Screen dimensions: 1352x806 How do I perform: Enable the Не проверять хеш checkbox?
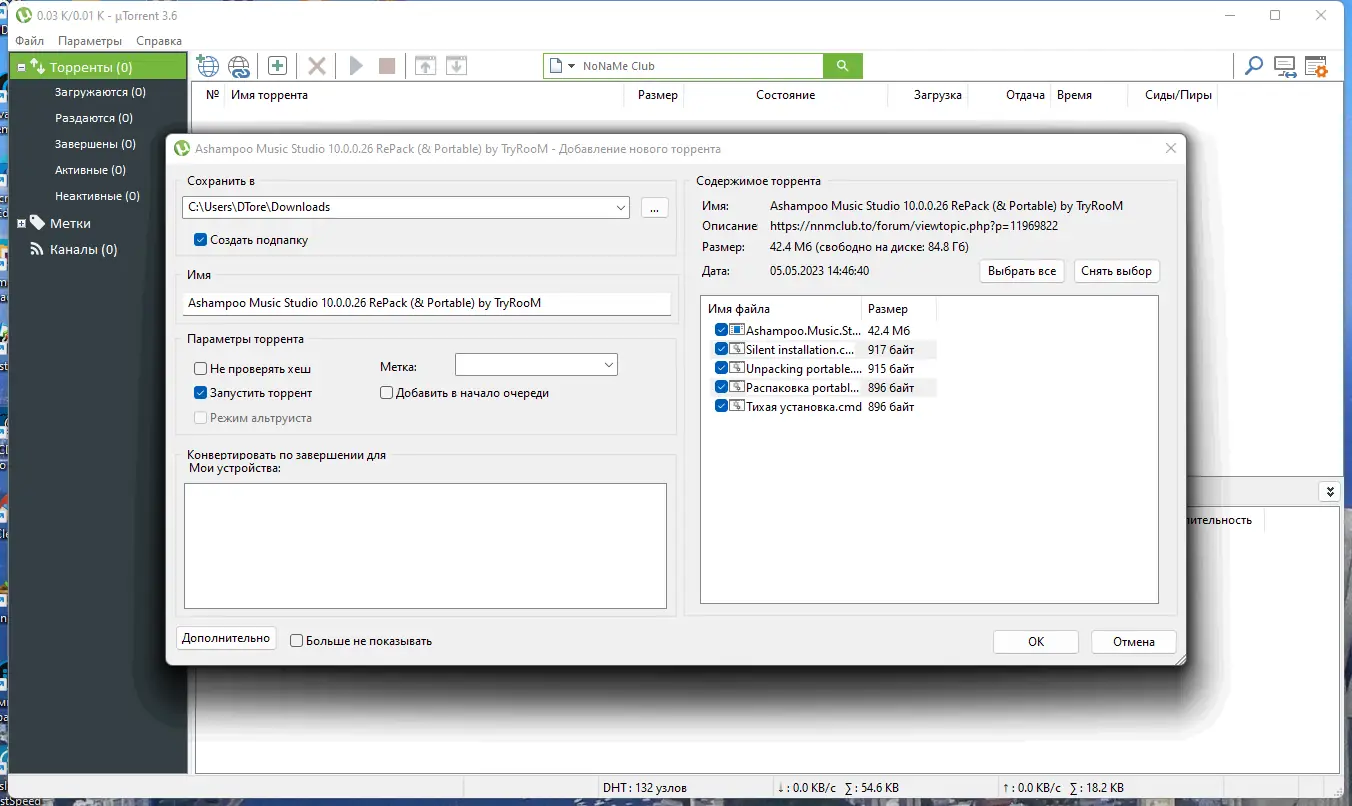coord(201,368)
